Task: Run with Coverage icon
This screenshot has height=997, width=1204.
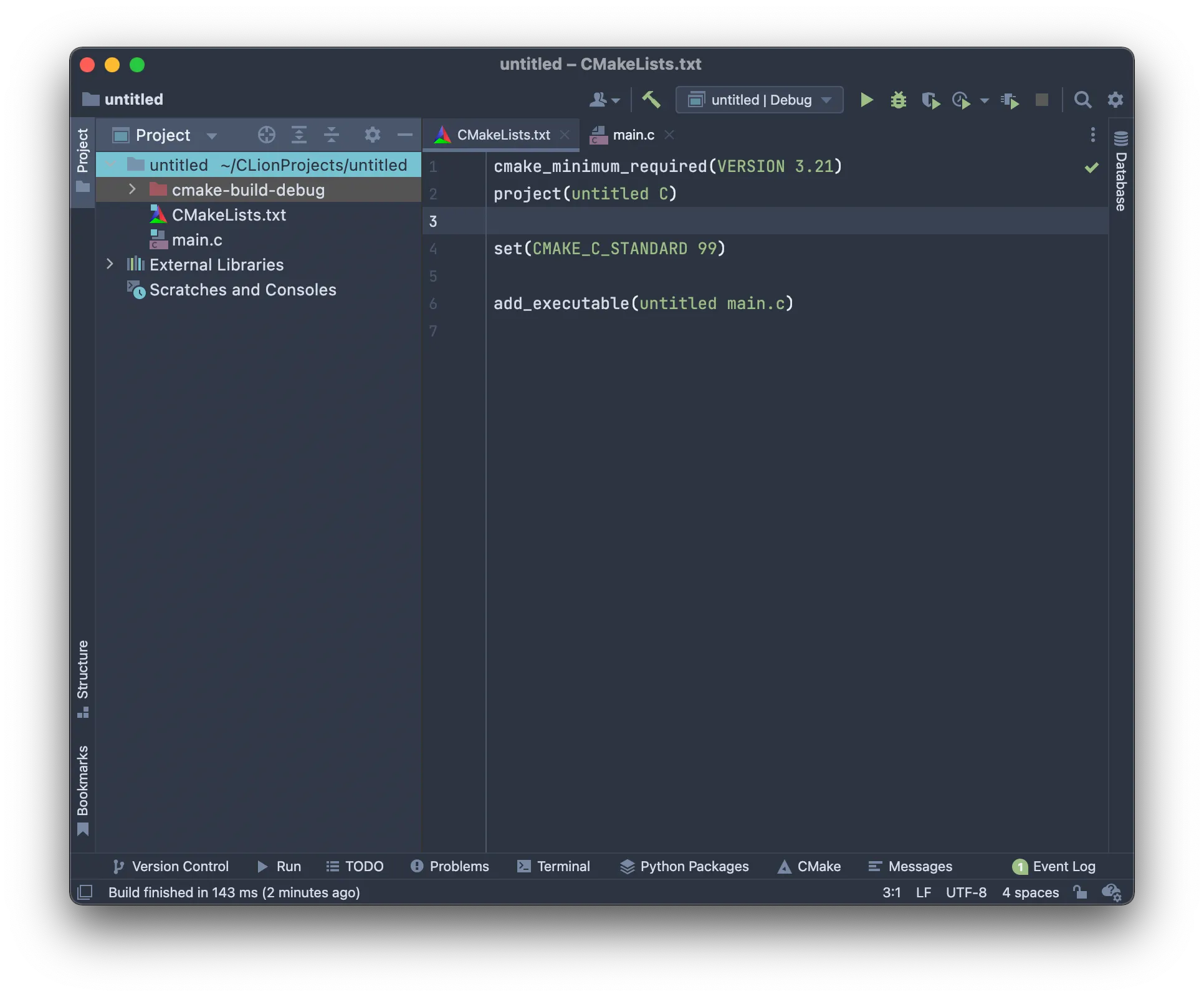Action: (930, 100)
